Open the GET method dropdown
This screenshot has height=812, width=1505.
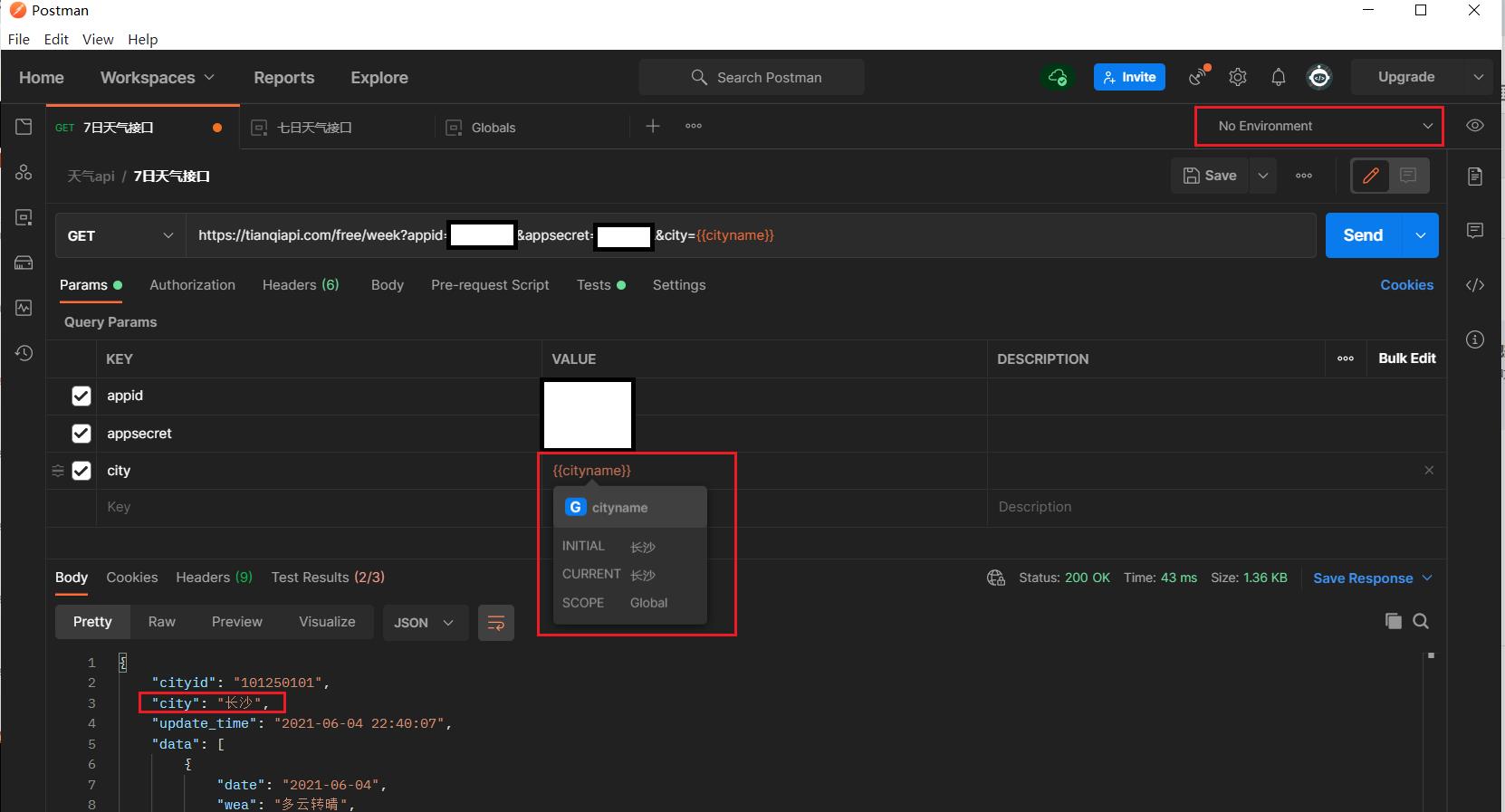[120, 235]
